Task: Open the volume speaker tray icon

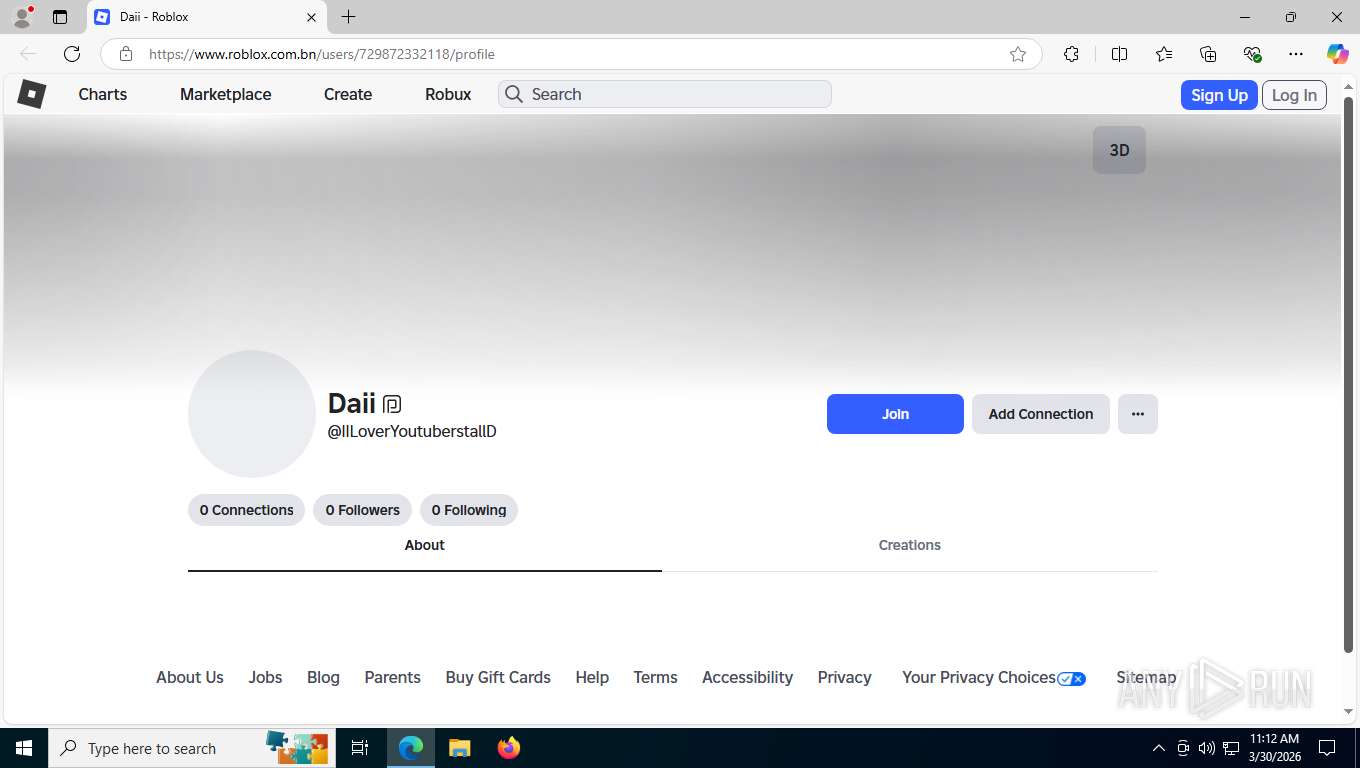Action: pos(1206,748)
